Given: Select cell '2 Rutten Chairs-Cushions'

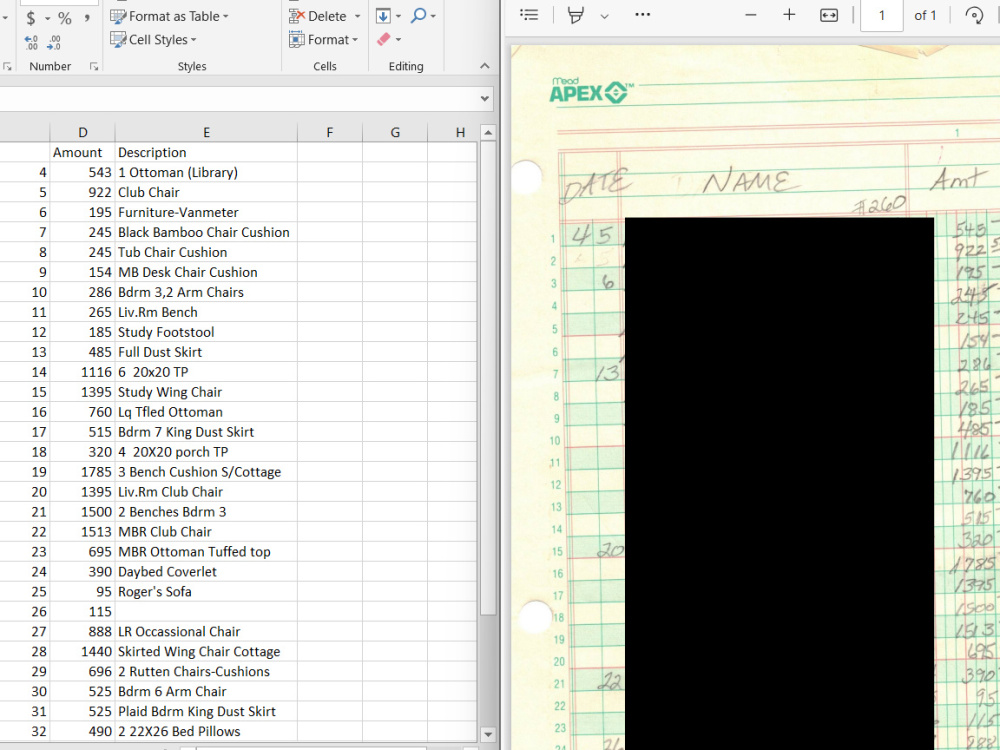Looking at the screenshot, I should 207,672.
